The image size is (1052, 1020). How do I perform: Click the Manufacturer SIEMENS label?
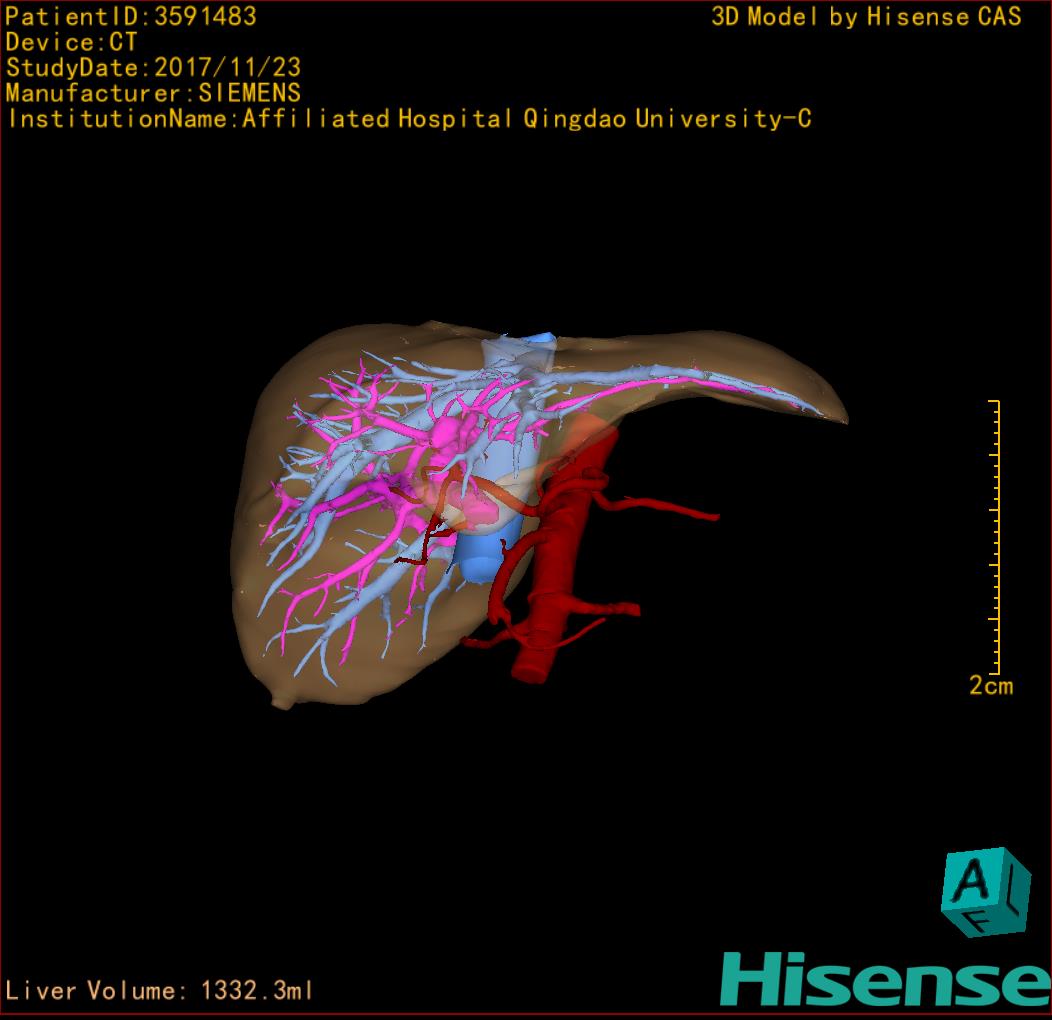153,93
